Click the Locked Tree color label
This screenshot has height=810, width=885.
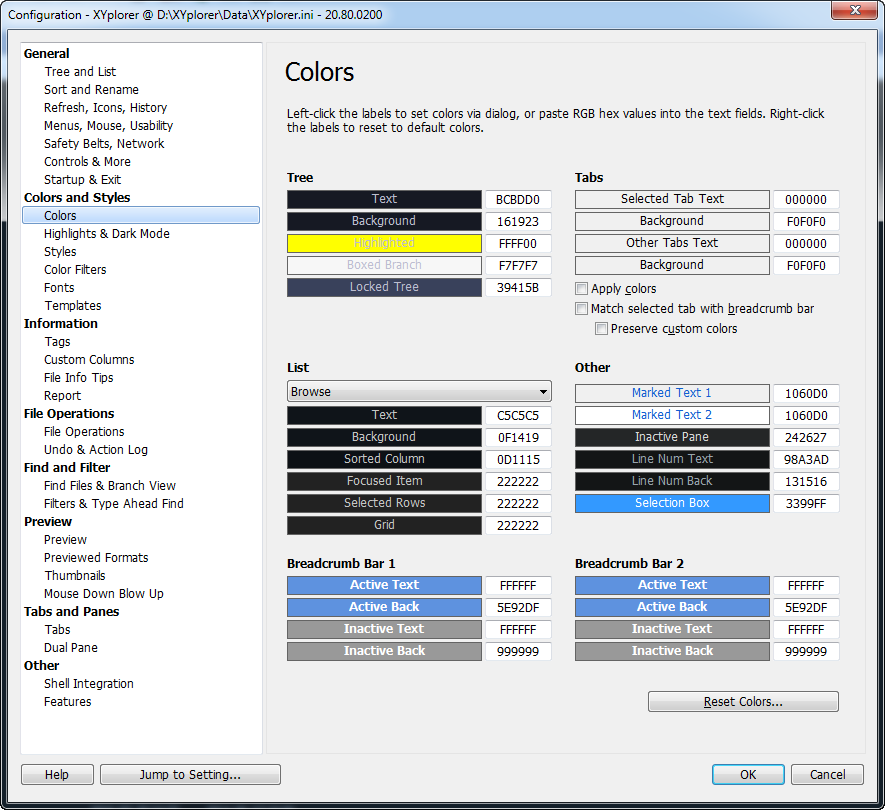point(383,287)
